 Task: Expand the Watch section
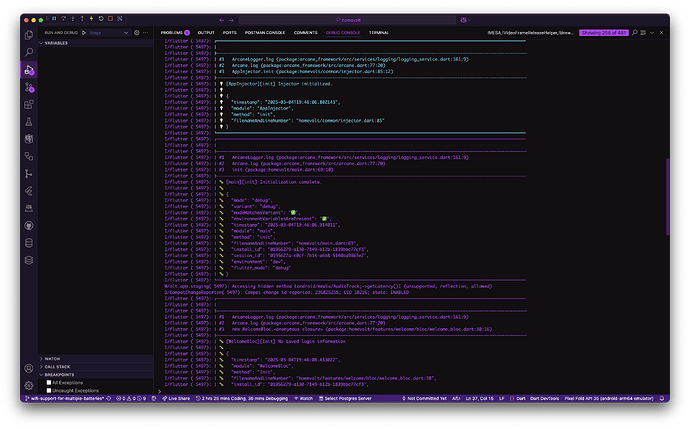(x=96, y=359)
